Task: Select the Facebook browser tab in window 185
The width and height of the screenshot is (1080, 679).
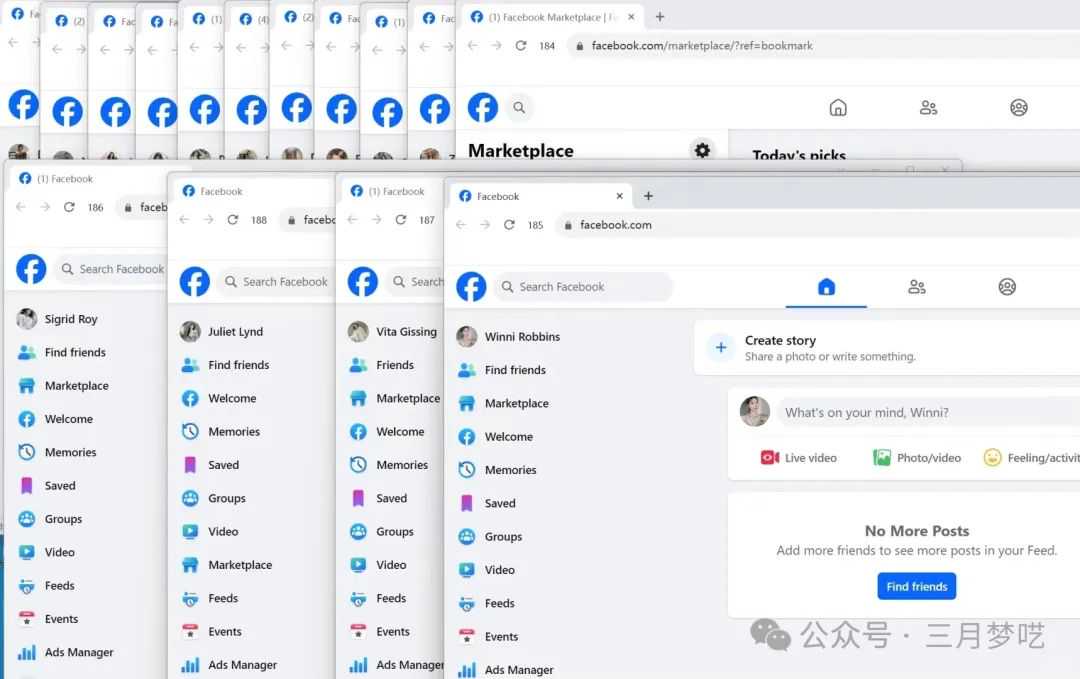Action: click(540, 196)
